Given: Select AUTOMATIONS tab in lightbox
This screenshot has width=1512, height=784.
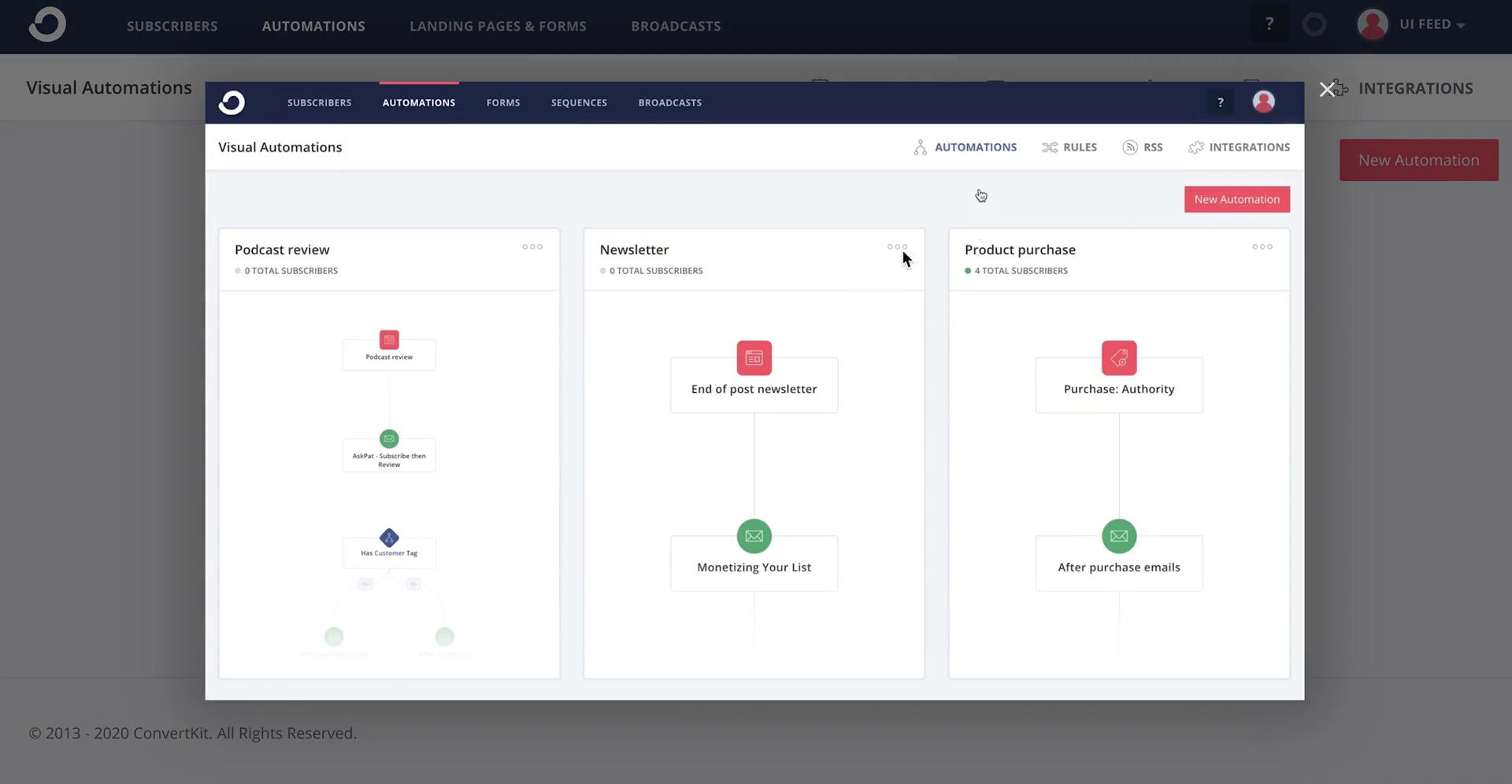Looking at the screenshot, I should pyautogui.click(x=419, y=102).
